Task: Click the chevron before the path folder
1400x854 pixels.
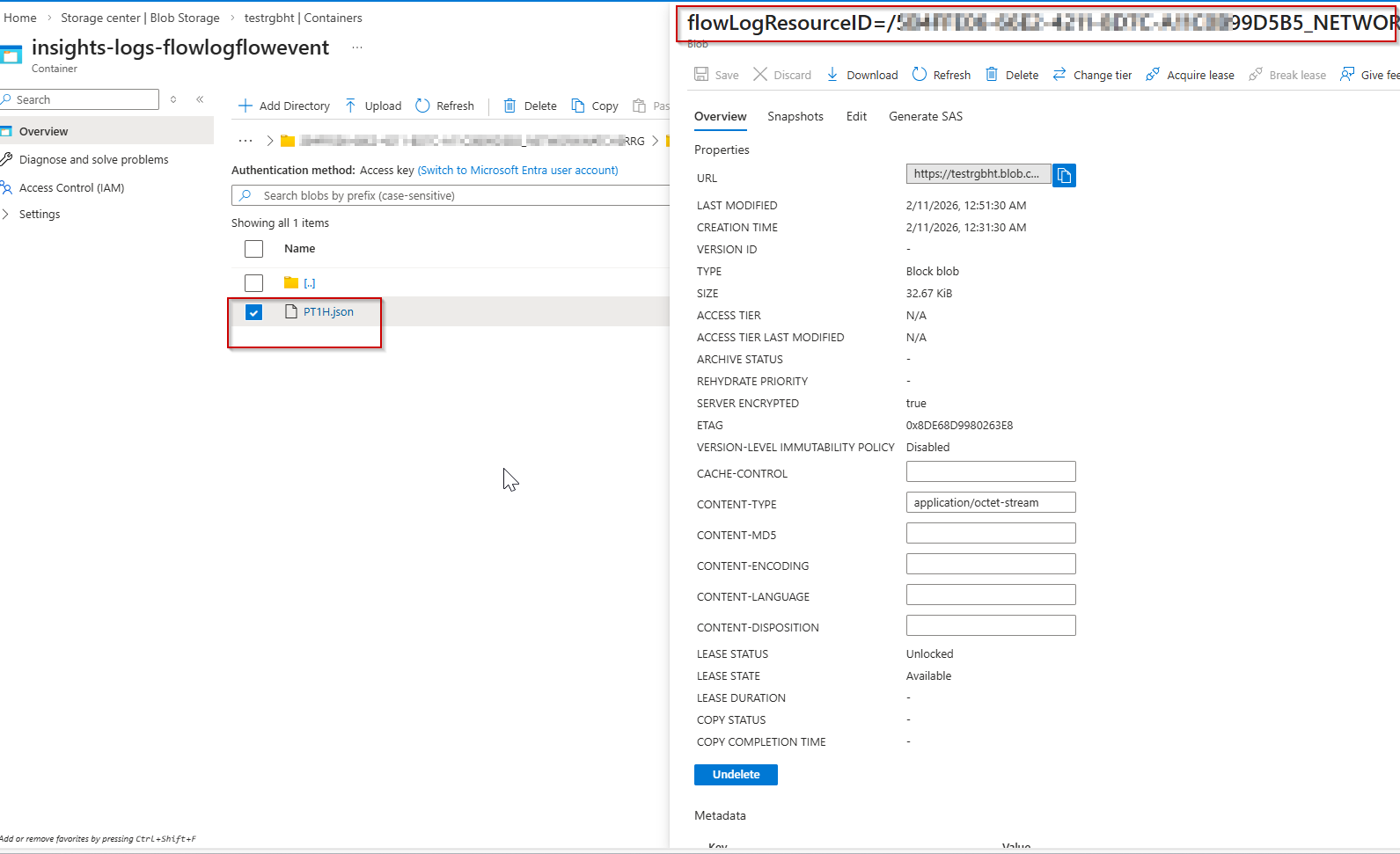Action: coord(270,141)
